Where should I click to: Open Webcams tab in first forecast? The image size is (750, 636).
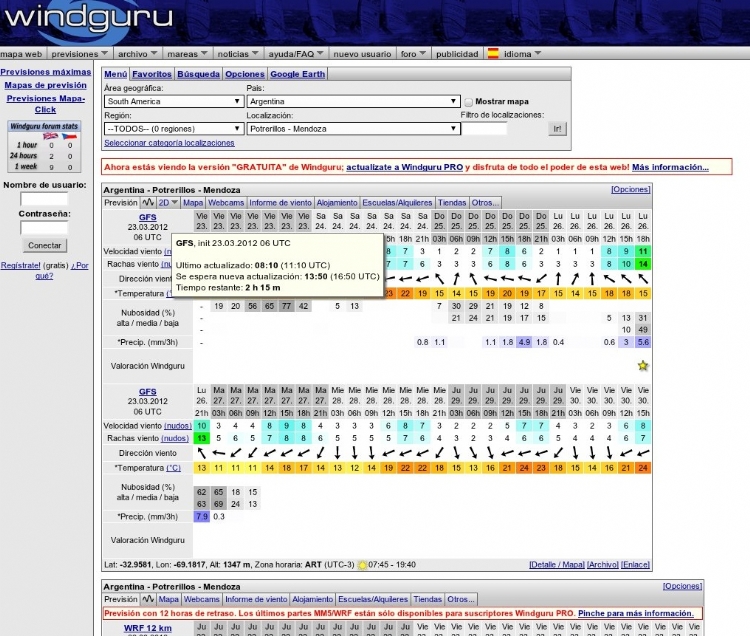click(x=226, y=203)
